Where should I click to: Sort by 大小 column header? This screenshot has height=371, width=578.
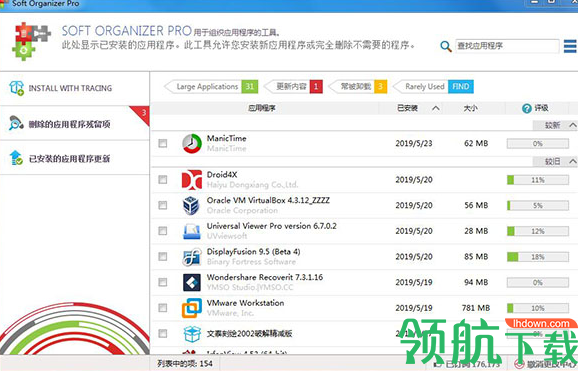[x=470, y=108]
